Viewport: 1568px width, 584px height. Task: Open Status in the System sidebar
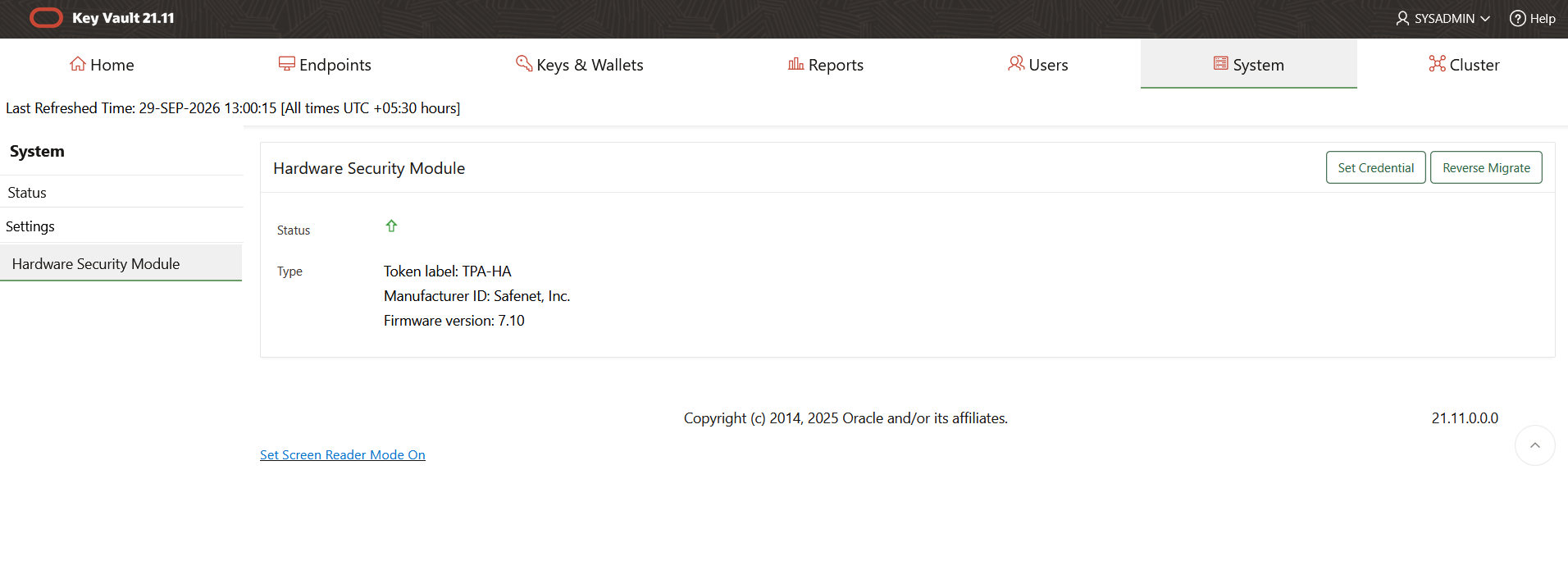point(121,192)
